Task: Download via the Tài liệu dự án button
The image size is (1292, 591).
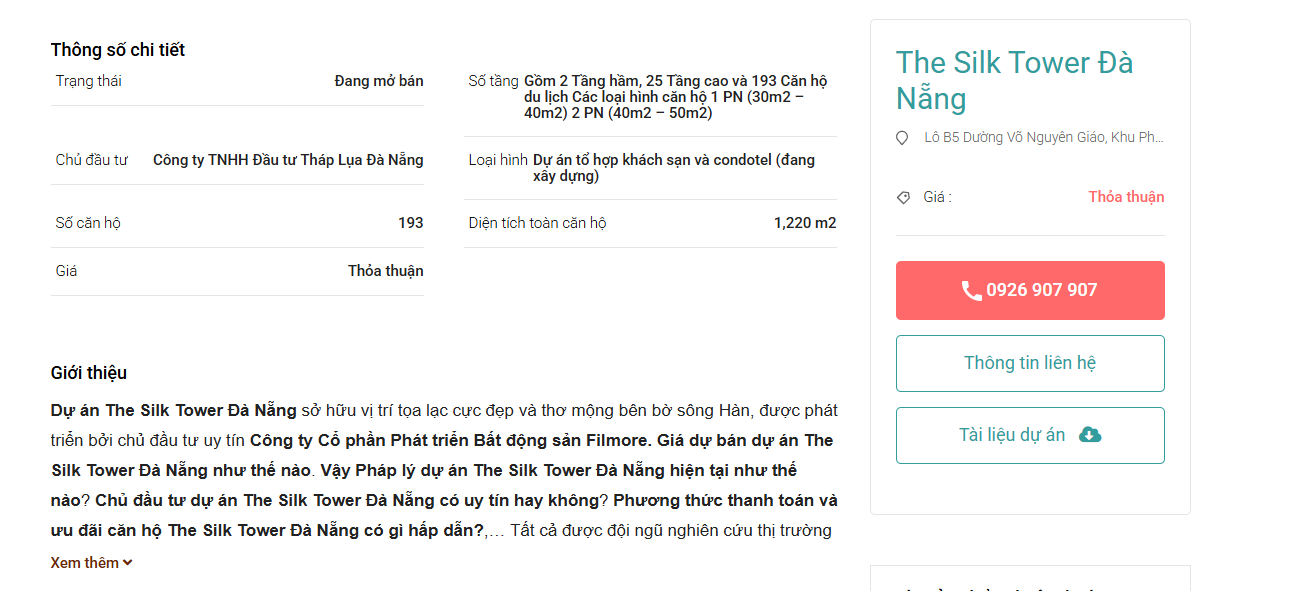Action: pyautogui.click(x=1030, y=435)
